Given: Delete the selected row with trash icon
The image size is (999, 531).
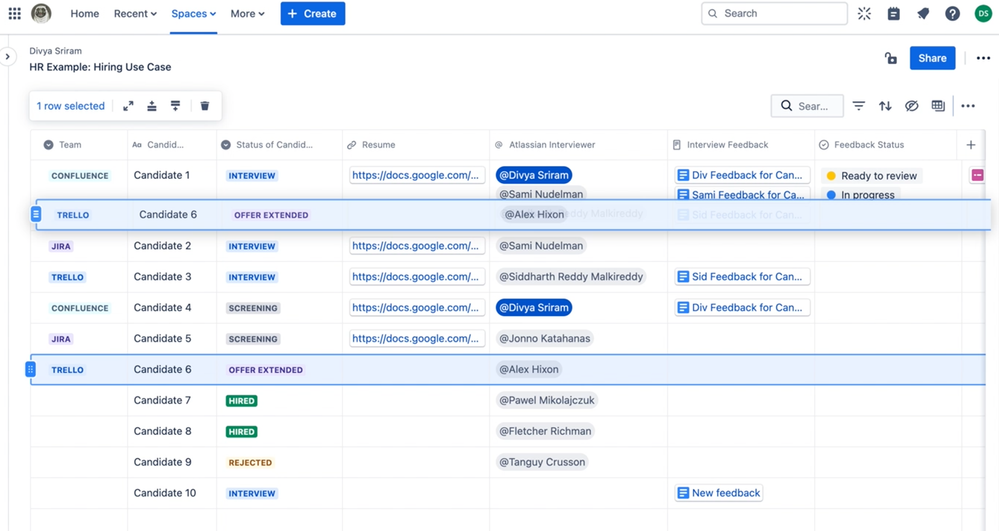Looking at the screenshot, I should click(x=205, y=106).
